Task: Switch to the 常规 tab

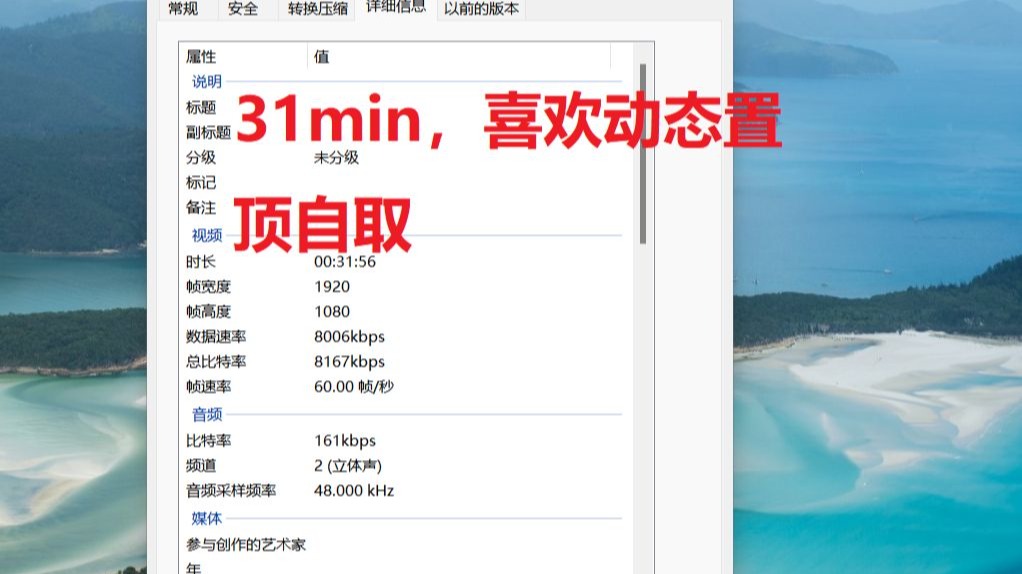Action: coord(182,9)
